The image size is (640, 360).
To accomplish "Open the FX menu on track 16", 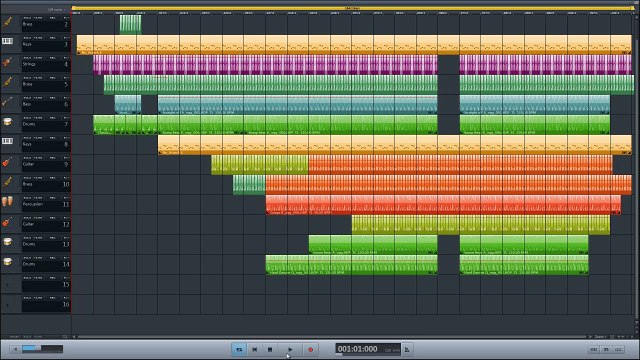I will [66, 298].
